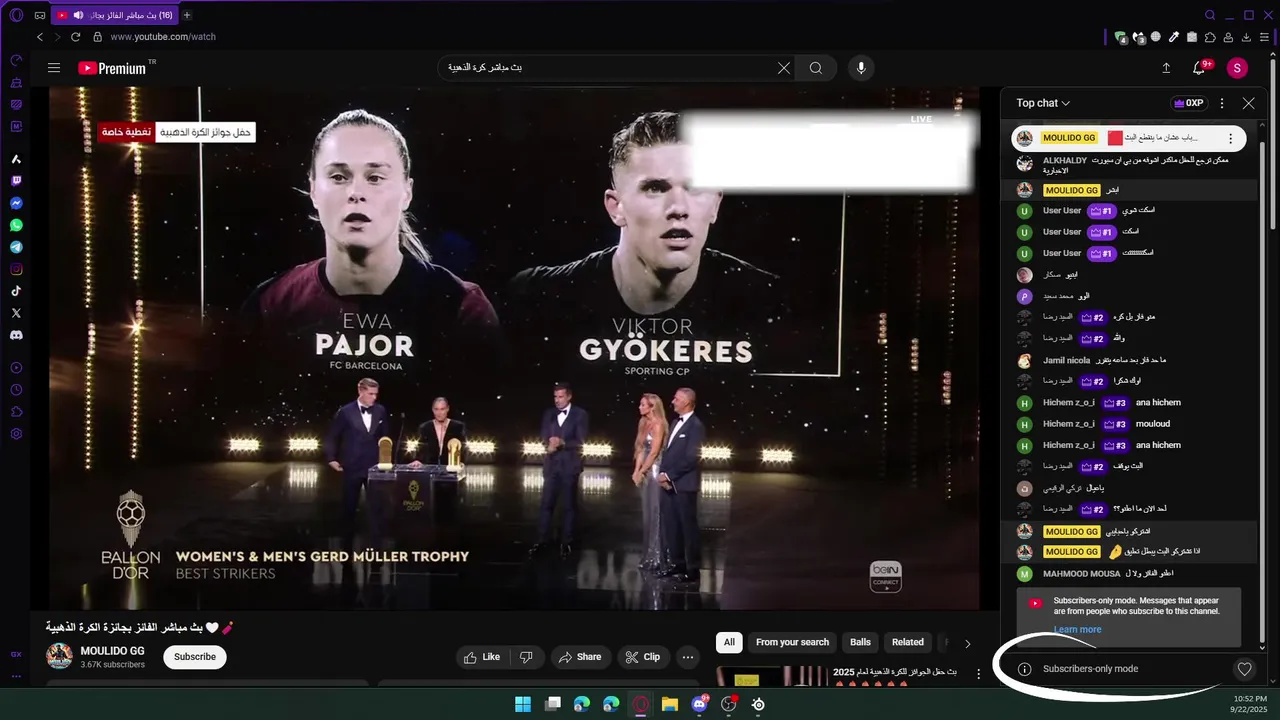Open the Opera menu logo icon
Viewport: 1280px width, 720px height.
16,15
